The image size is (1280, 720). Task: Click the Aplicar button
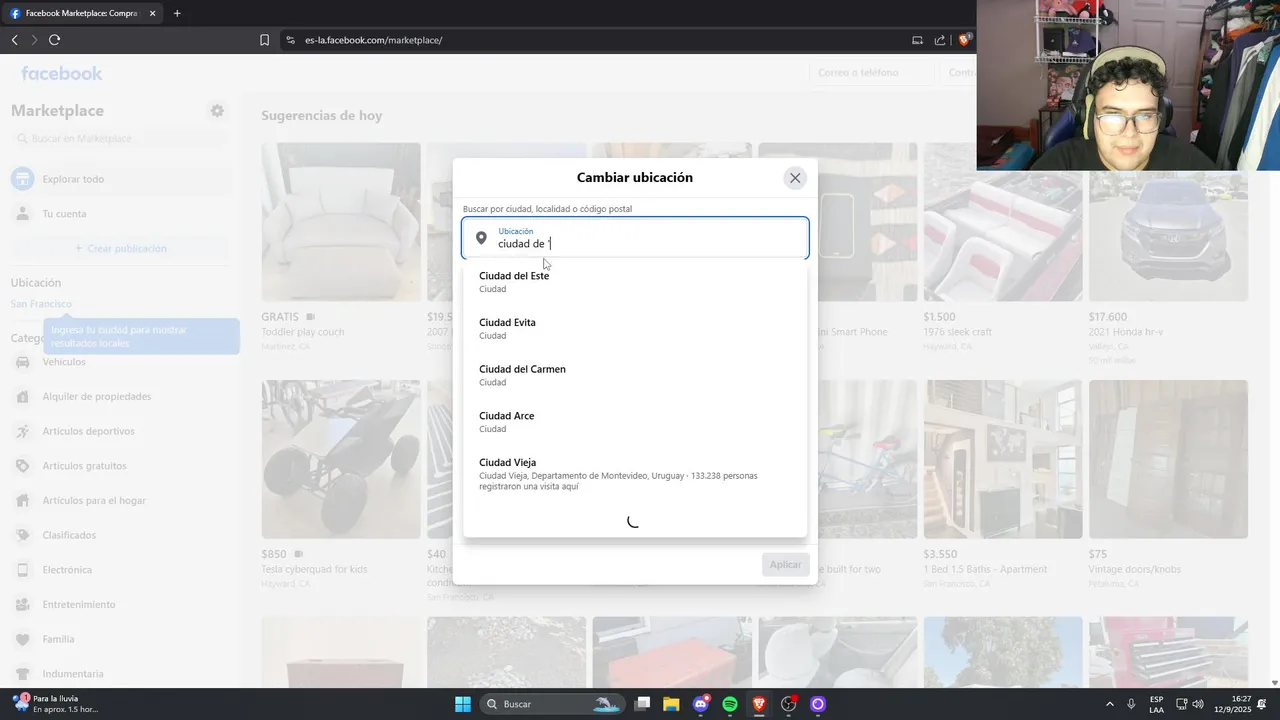pyautogui.click(x=785, y=564)
